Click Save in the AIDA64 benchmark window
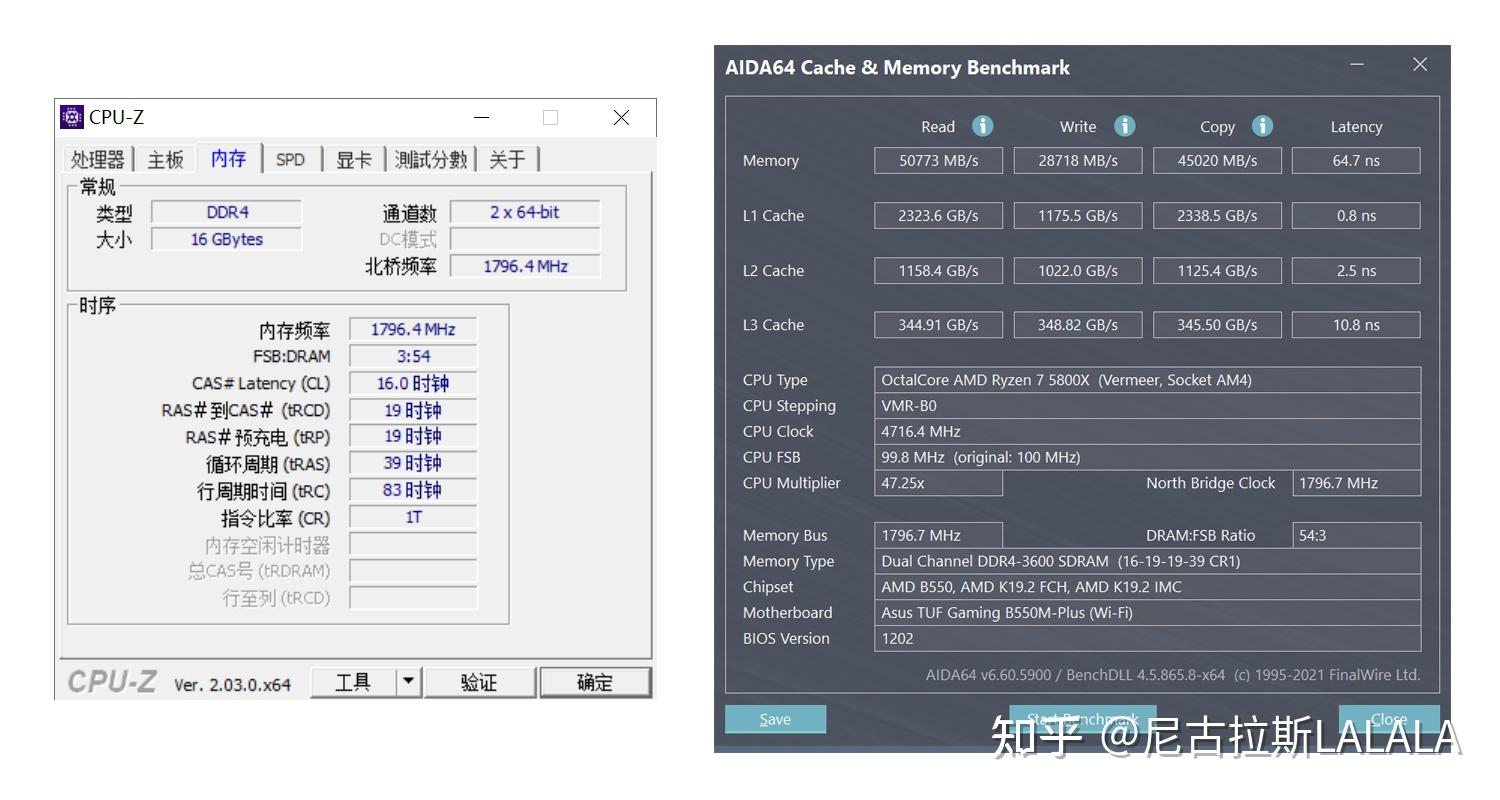1500x800 pixels. 775,718
